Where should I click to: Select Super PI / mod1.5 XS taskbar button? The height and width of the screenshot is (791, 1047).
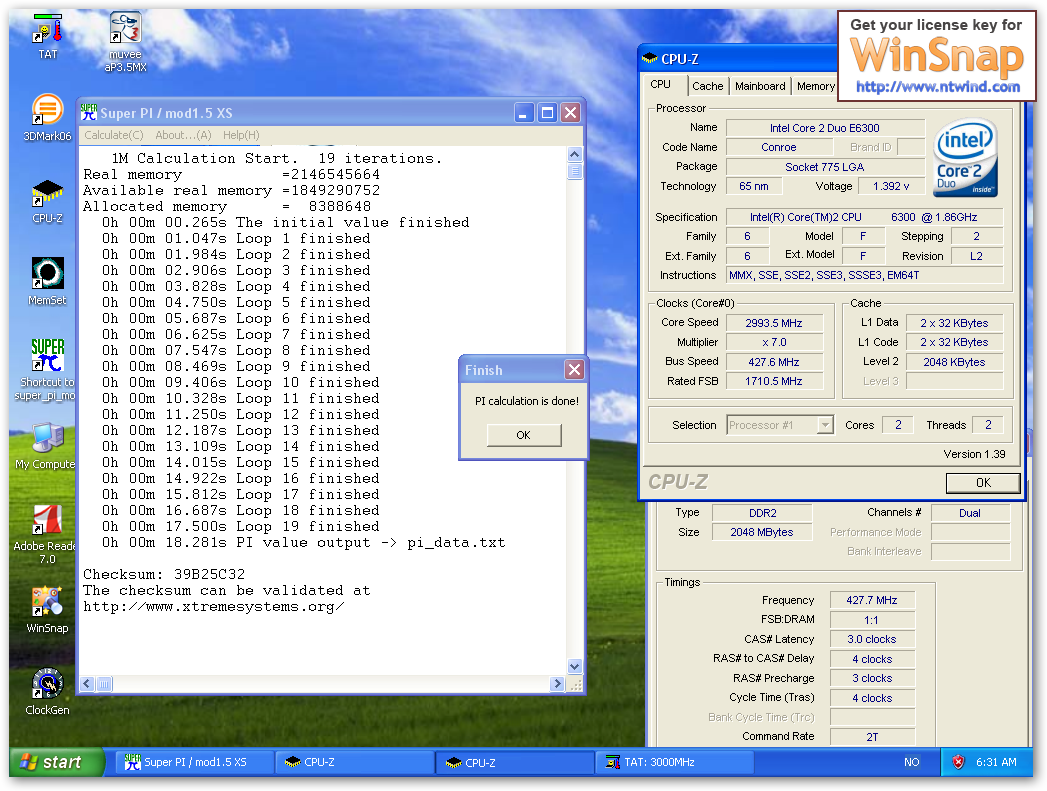(195, 762)
